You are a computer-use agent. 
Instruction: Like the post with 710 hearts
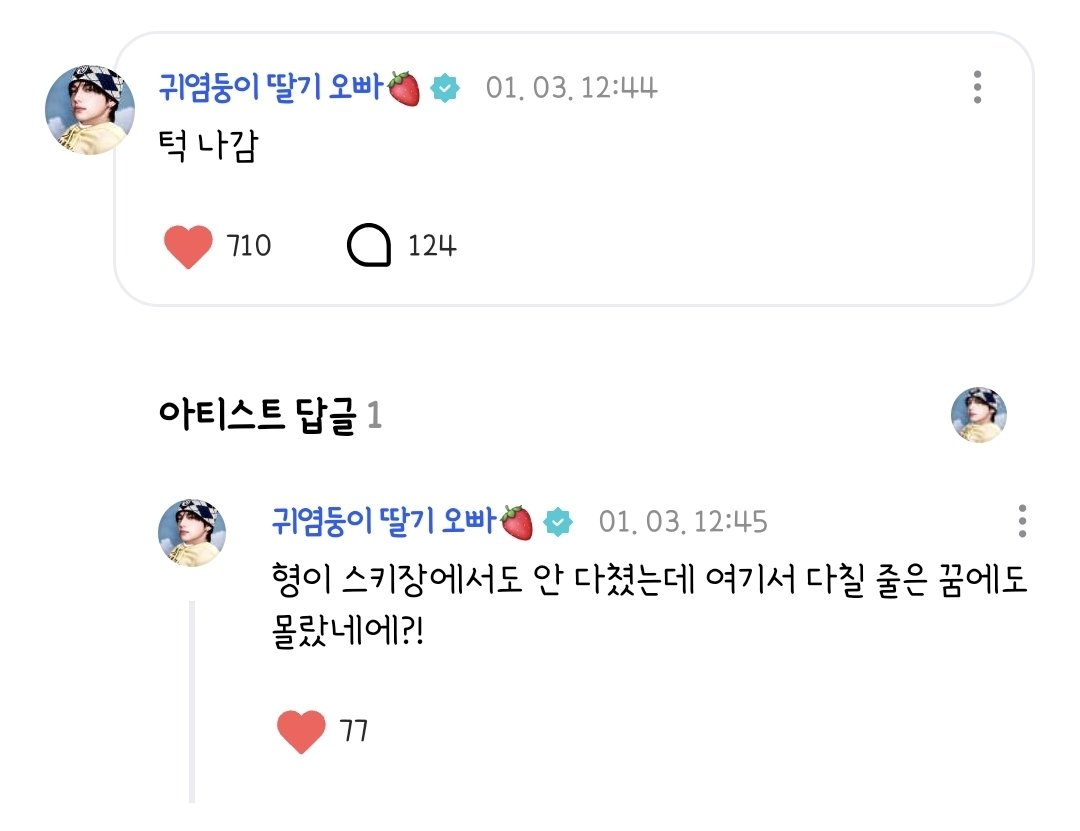188,246
